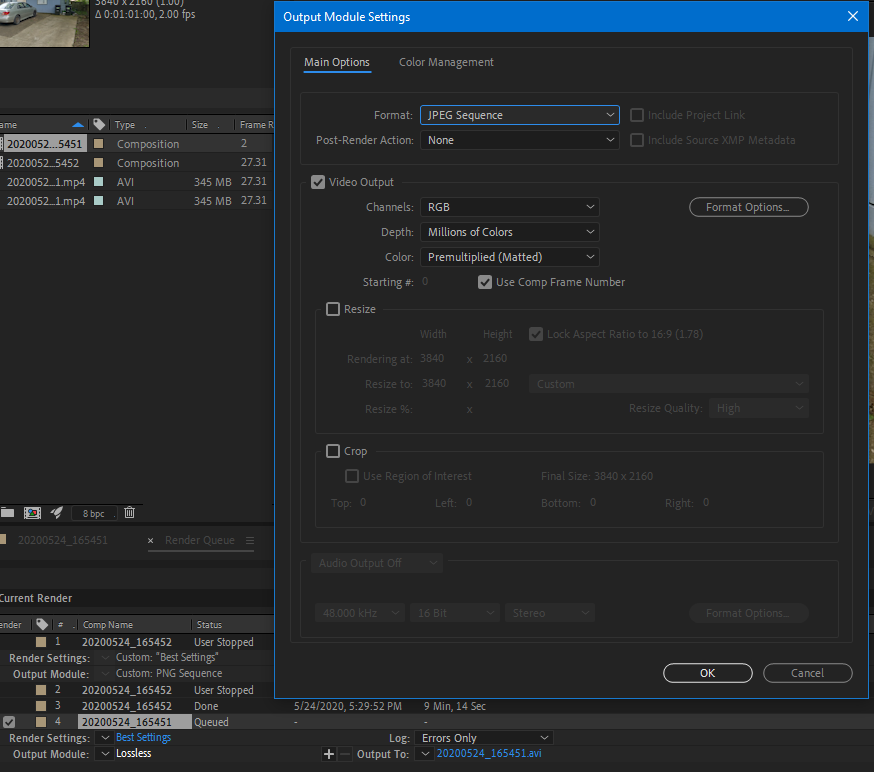Image resolution: width=874 pixels, height=772 pixels.
Task: Open the Channels dropdown set to RGB
Action: pyautogui.click(x=509, y=207)
